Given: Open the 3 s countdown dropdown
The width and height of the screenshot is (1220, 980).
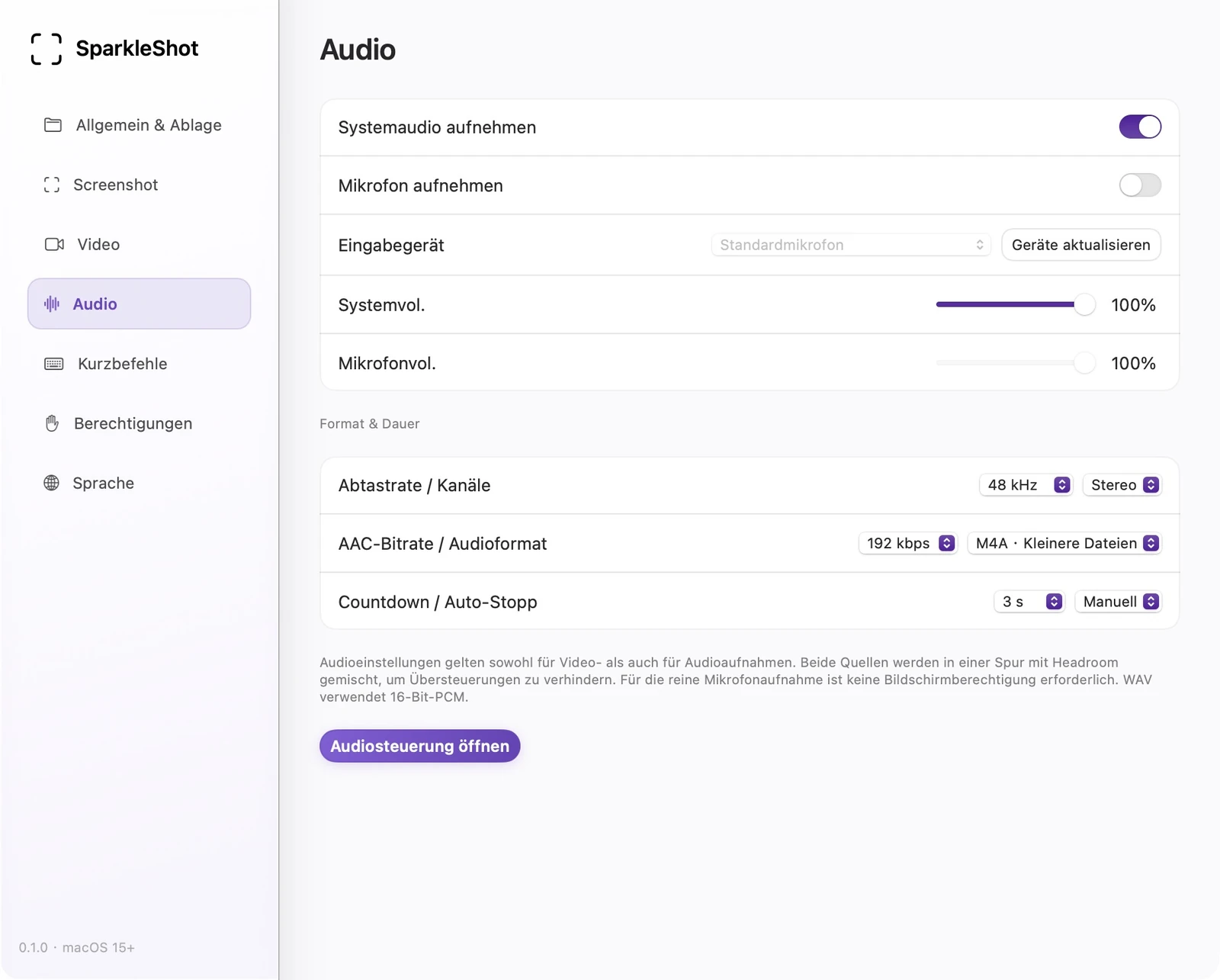Looking at the screenshot, I should (1029, 602).
